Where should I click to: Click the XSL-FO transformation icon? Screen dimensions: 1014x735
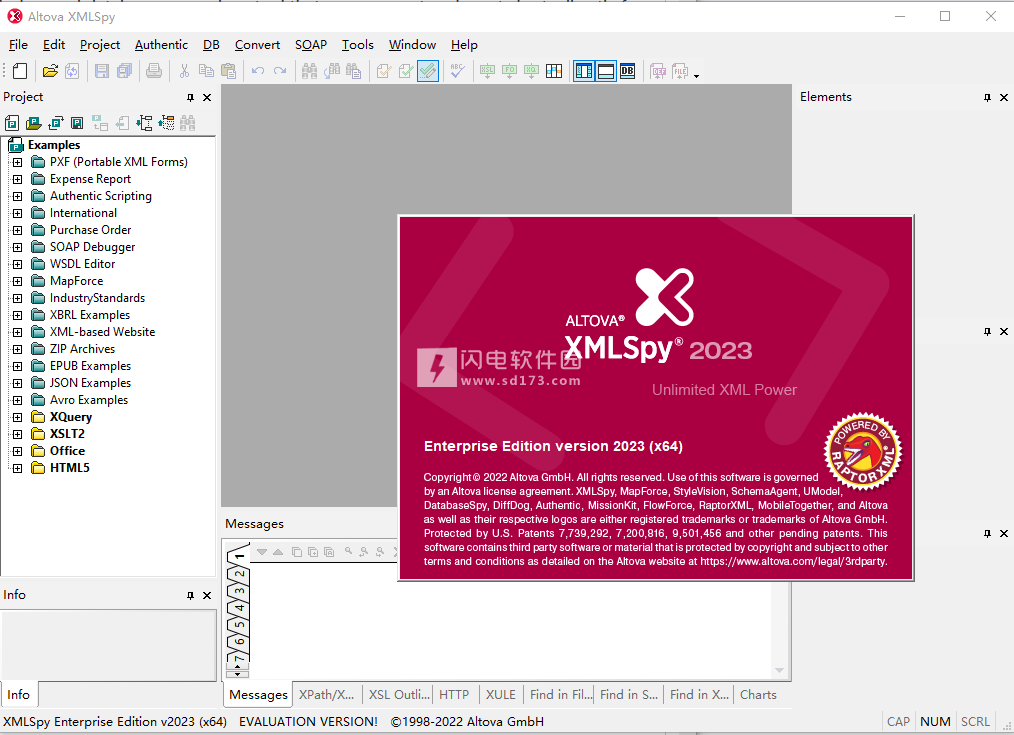coord(509,70)
